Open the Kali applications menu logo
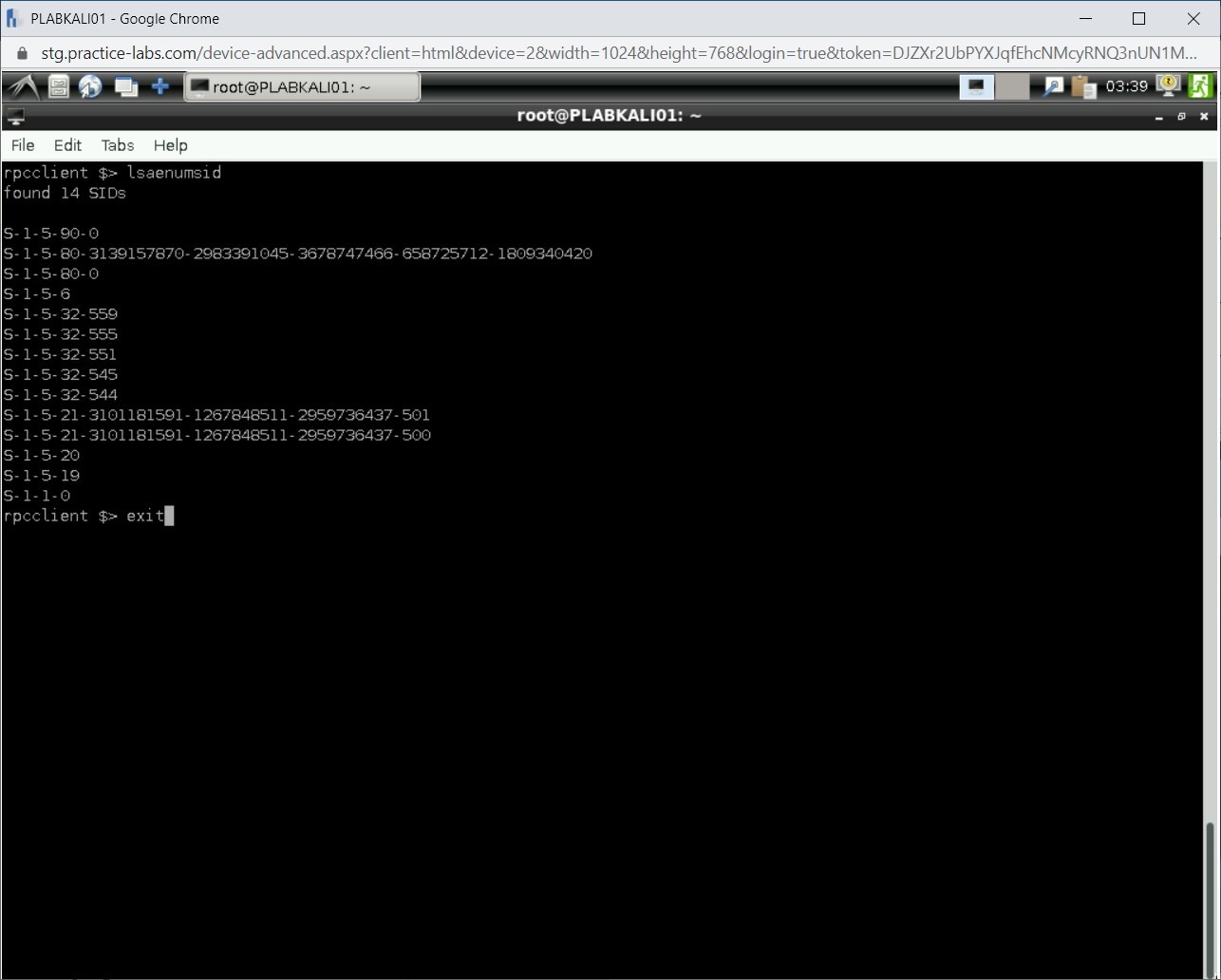Screen dimensions: 1221x980 (x=22, y=87)
